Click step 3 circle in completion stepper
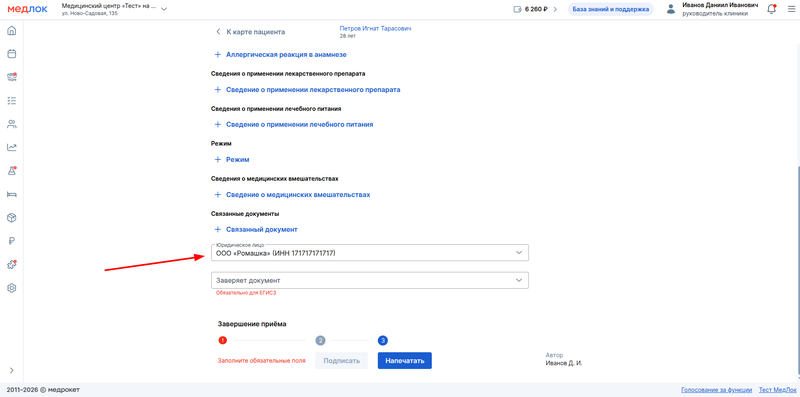The width and height of the screenshot is (800, 397). 383,340
